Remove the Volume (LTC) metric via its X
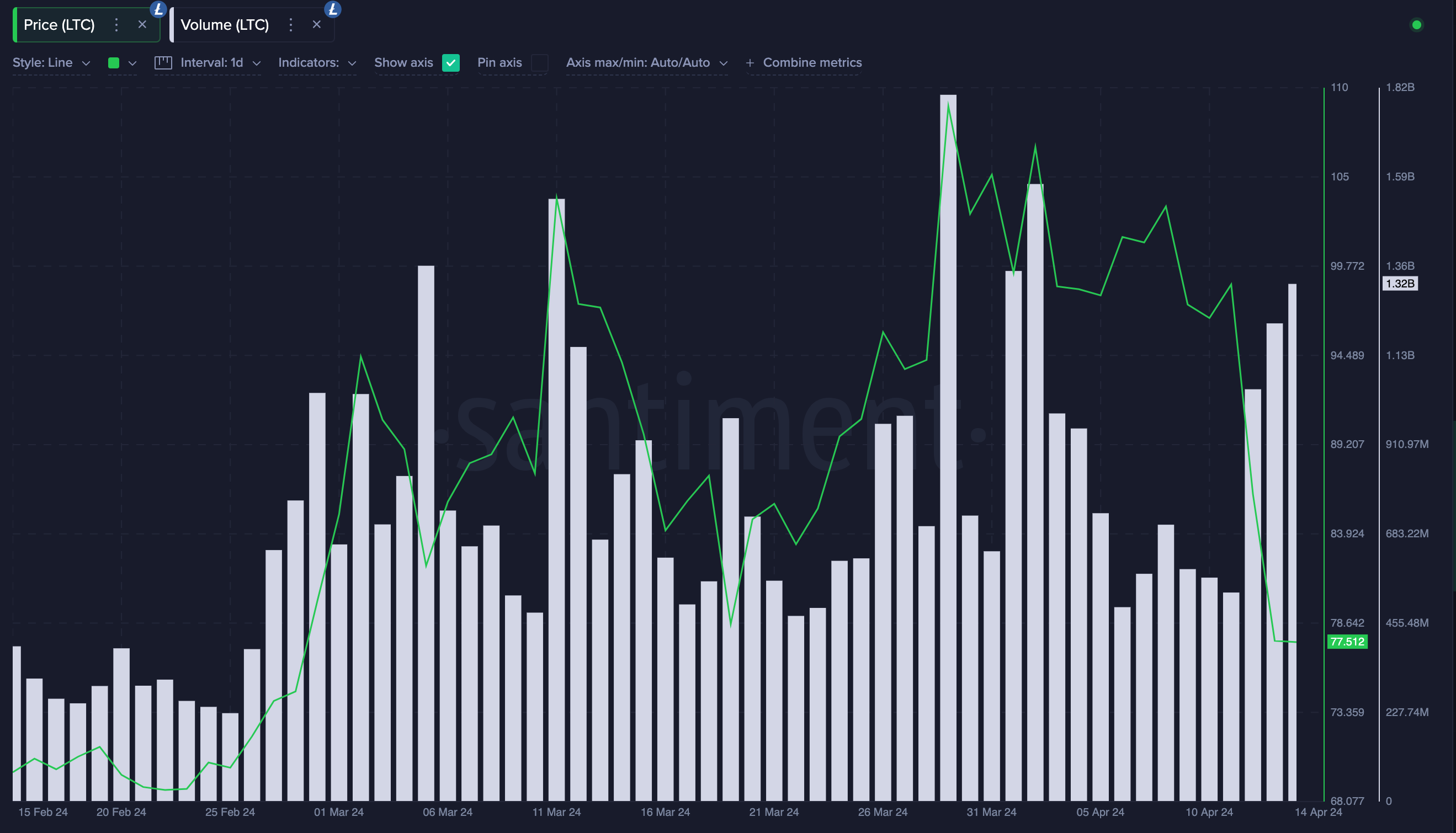Screen dimensions: 1456x833 click(316, 25)
